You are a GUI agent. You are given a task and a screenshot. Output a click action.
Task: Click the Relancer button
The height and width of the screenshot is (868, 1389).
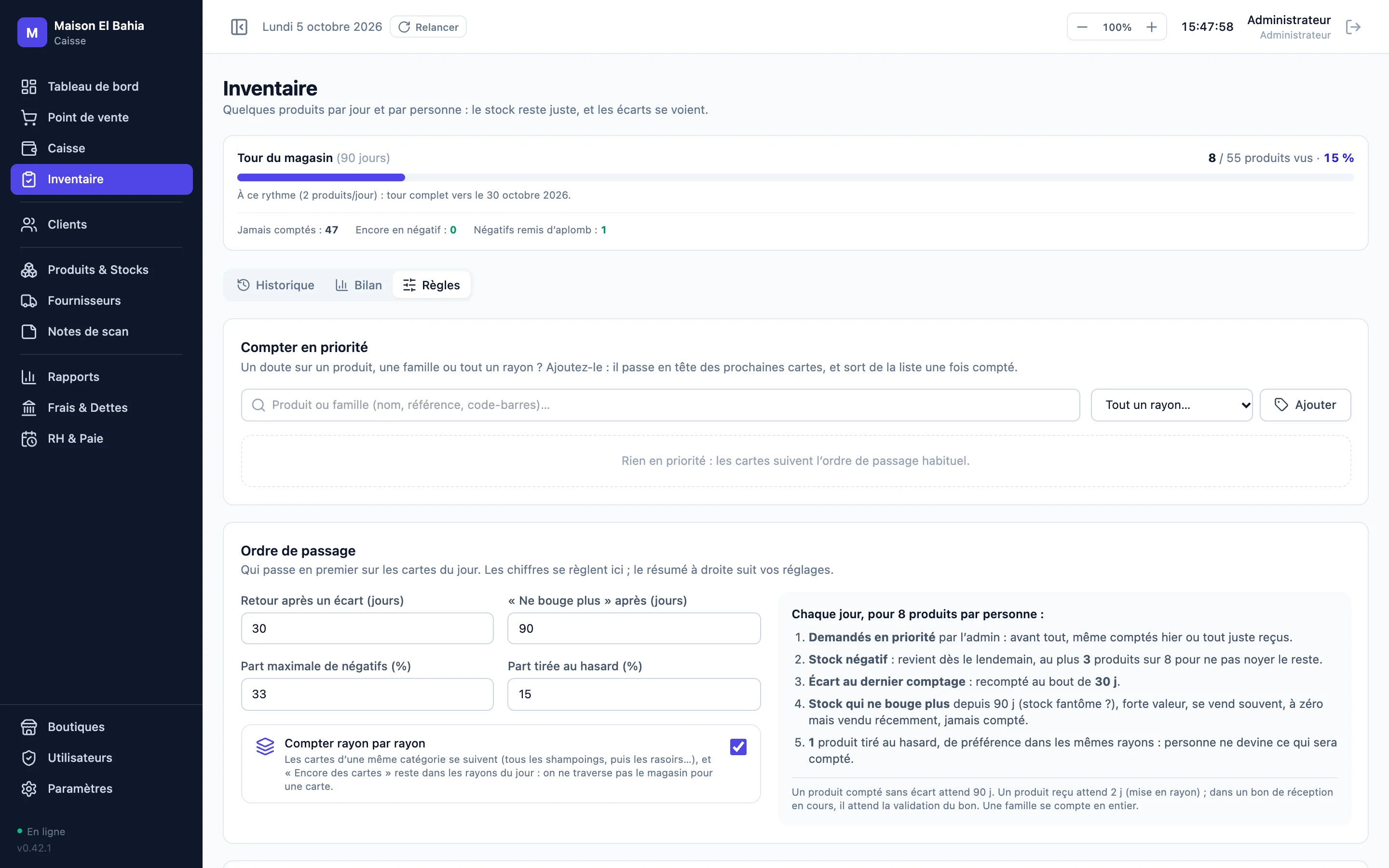pyautogui.click(x=428, y=27)
